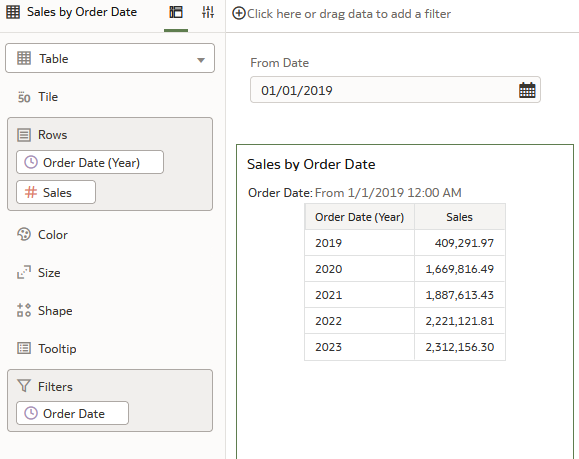Screen dimensions: 579x459
Task: Select the Order Date pill in Filters
Action: click(x=72, y=413)
